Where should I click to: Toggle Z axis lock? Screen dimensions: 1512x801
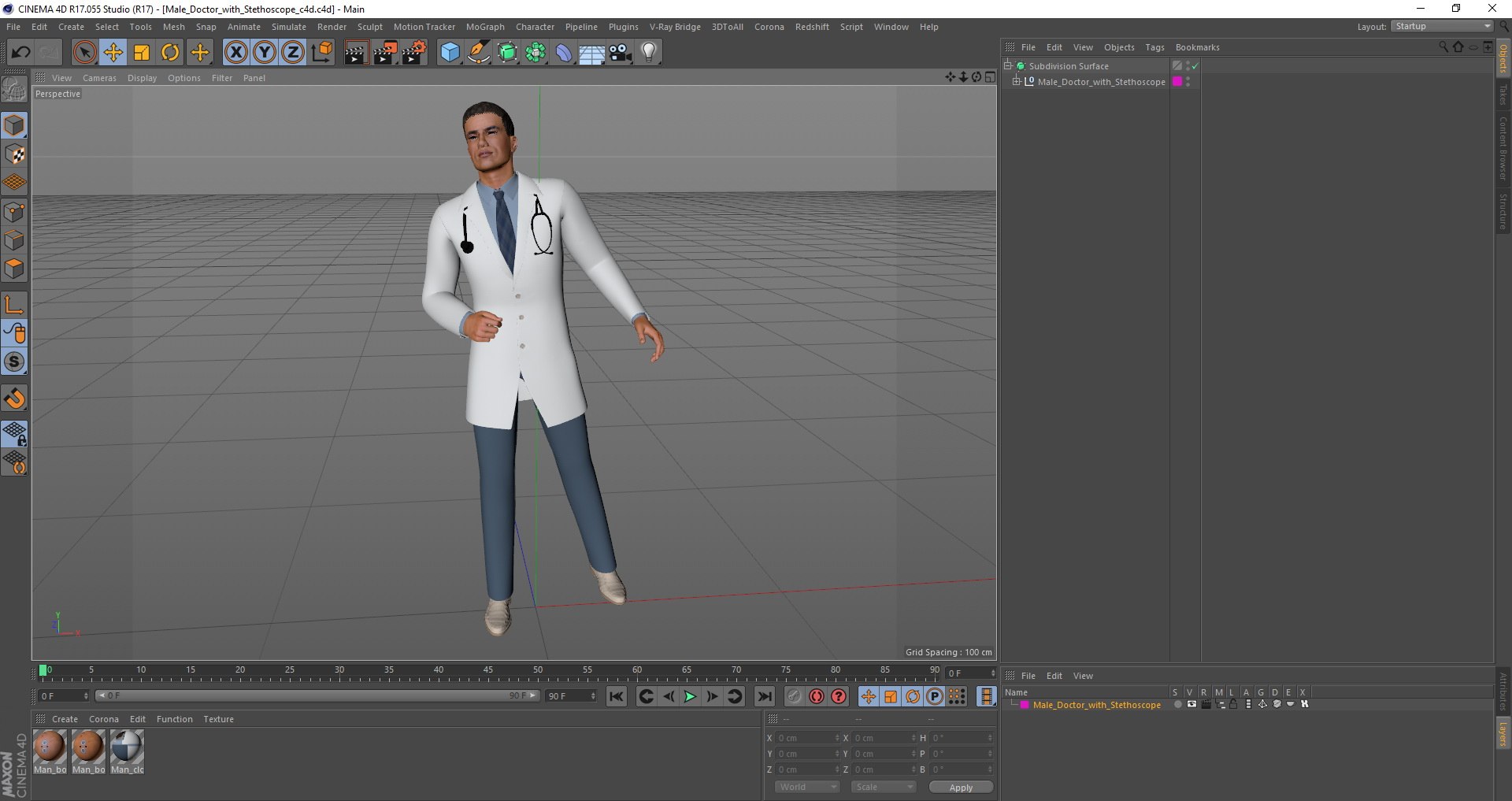click(293, 53)
